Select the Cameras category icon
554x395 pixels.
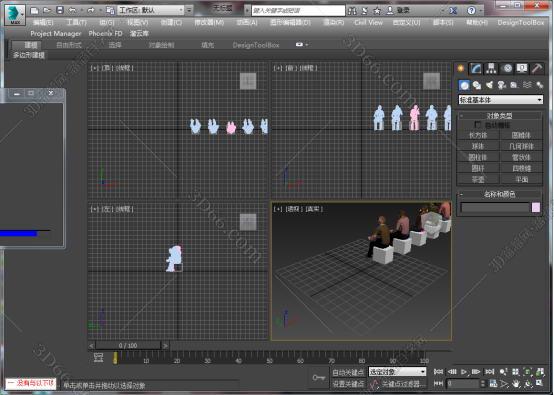502,85
